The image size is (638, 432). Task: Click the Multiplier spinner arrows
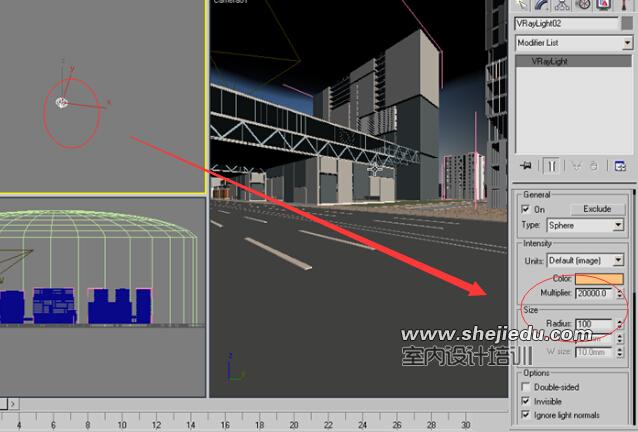tap(620, 293)
